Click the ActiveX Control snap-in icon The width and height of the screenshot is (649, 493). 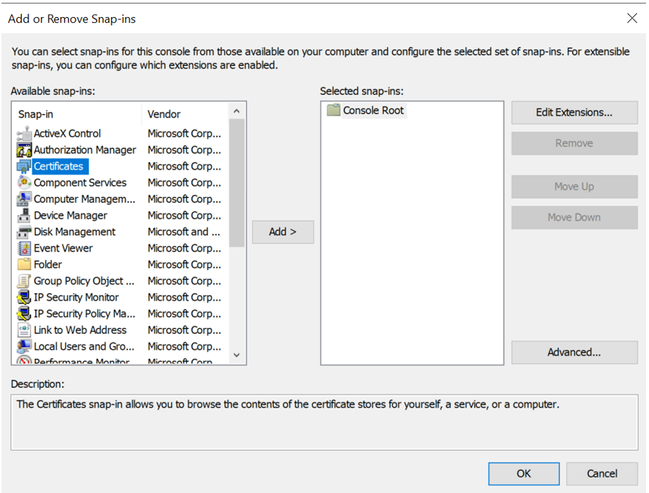point(25,134)
